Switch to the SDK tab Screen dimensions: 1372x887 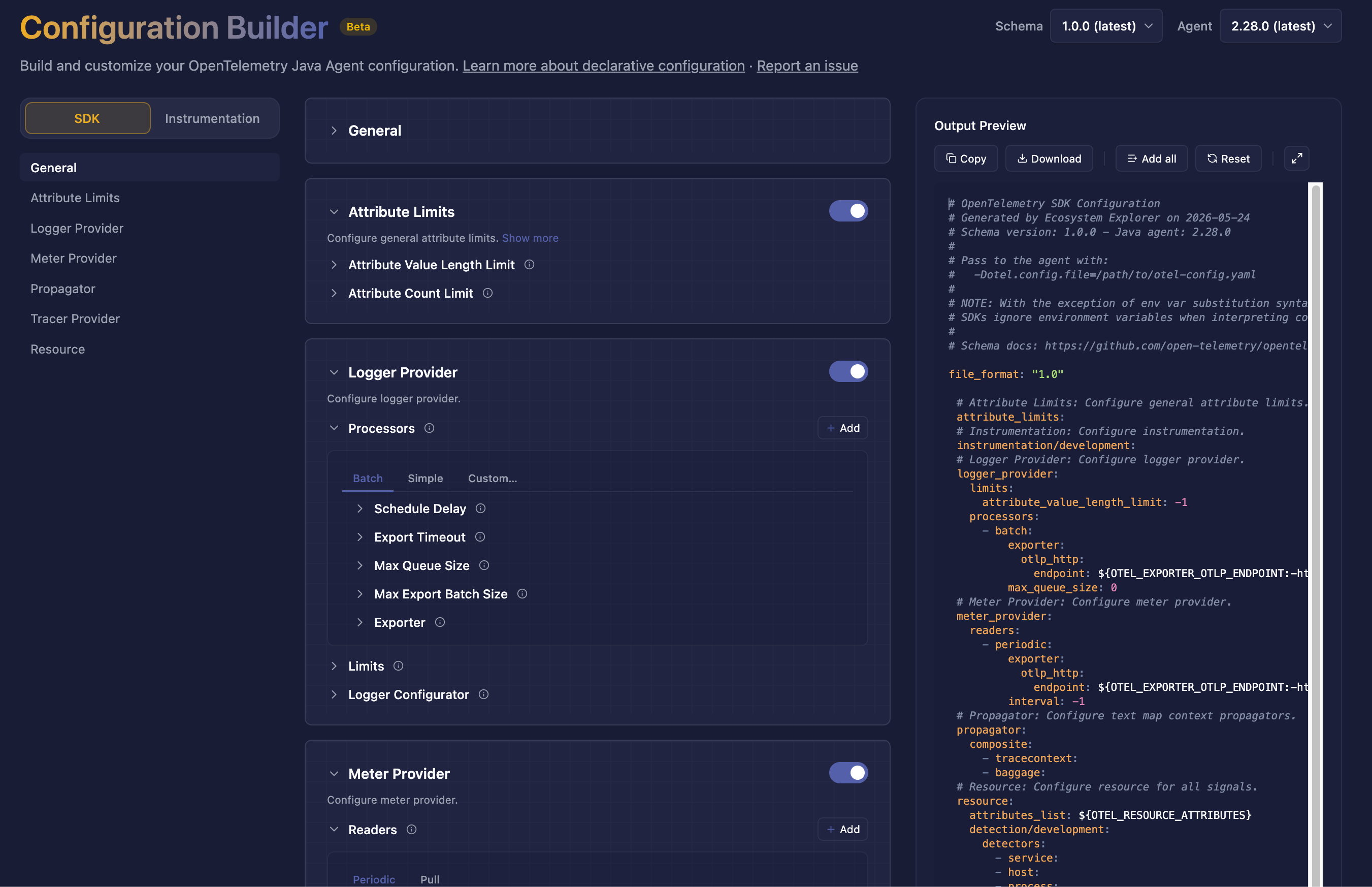87,118
